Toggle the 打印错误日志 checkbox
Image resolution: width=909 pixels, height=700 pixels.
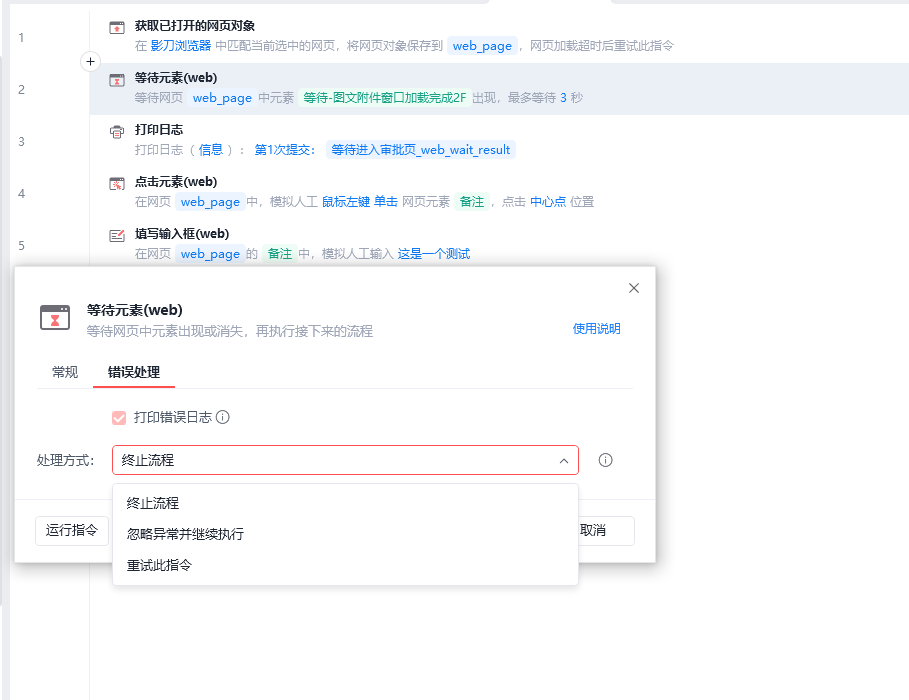point(119,418)
